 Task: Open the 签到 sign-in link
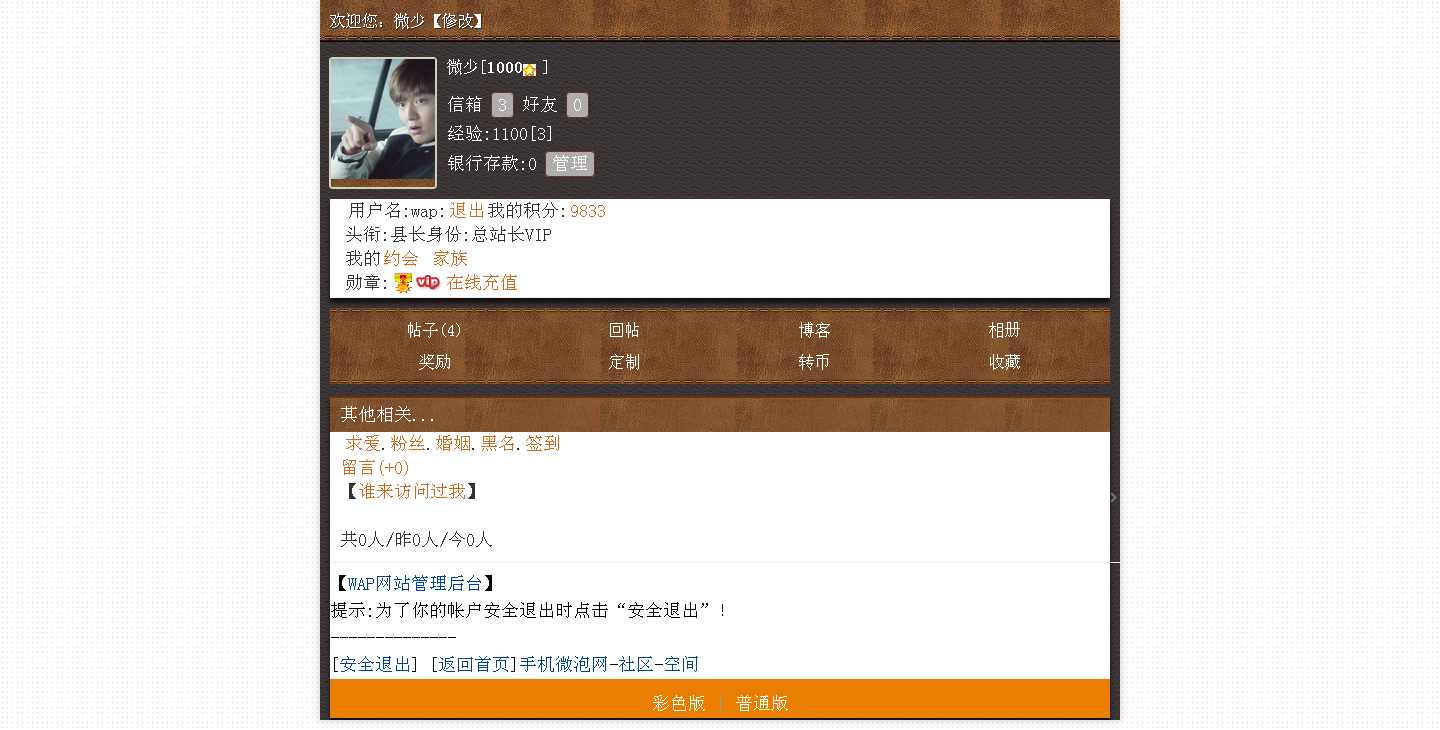coord(543,443)
